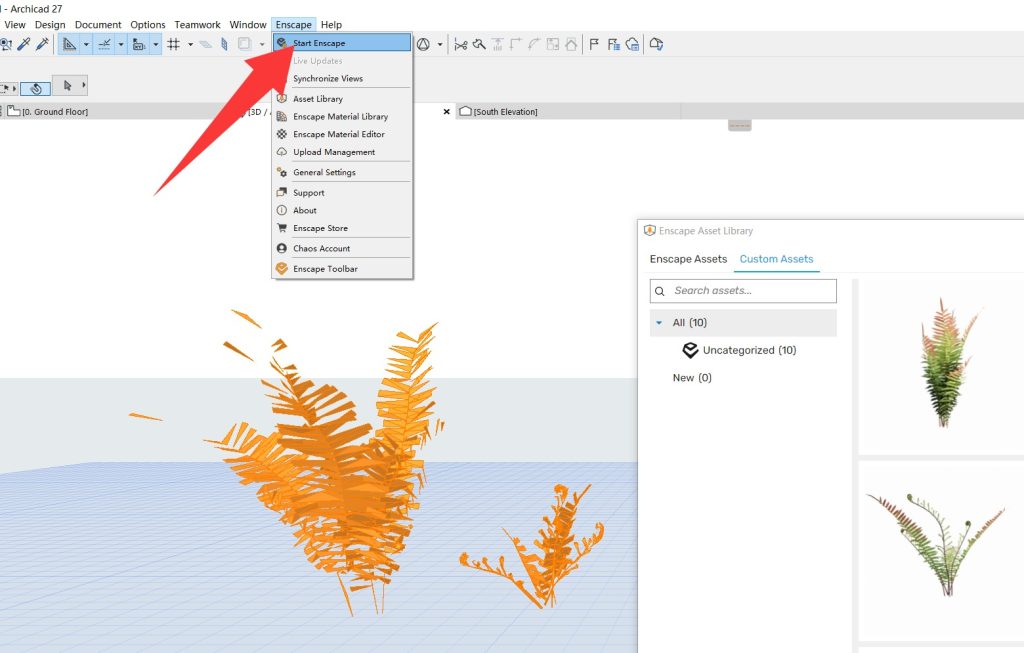Click Start Enscape in the menu
1024x653 pixels.
click(x=319, y=43)
